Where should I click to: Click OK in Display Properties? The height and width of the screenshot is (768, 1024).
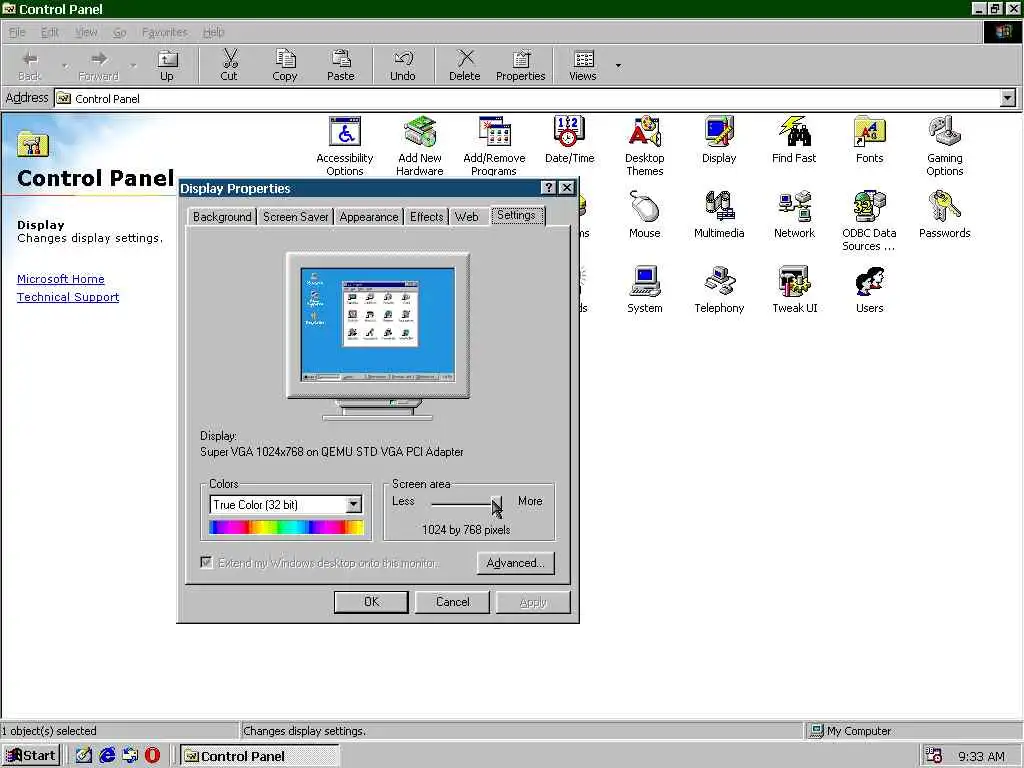pyautogui.click(x=371, y=601)
